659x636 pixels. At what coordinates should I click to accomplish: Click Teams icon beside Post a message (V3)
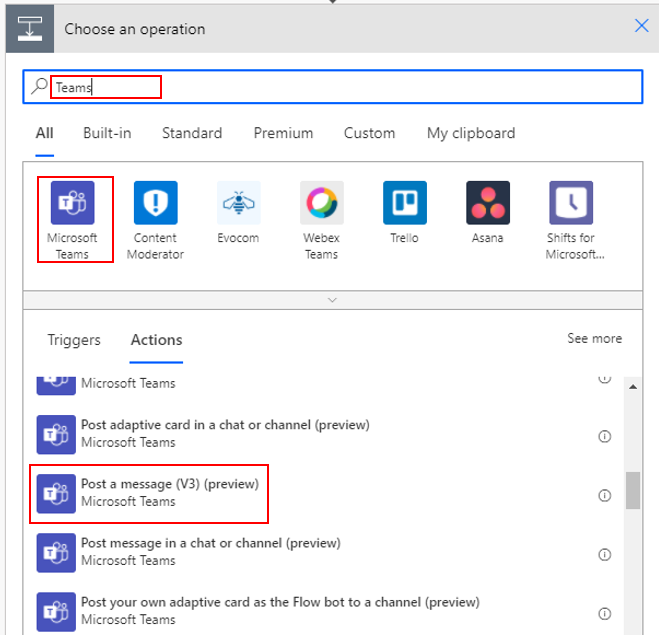click(x=56, y=493)
